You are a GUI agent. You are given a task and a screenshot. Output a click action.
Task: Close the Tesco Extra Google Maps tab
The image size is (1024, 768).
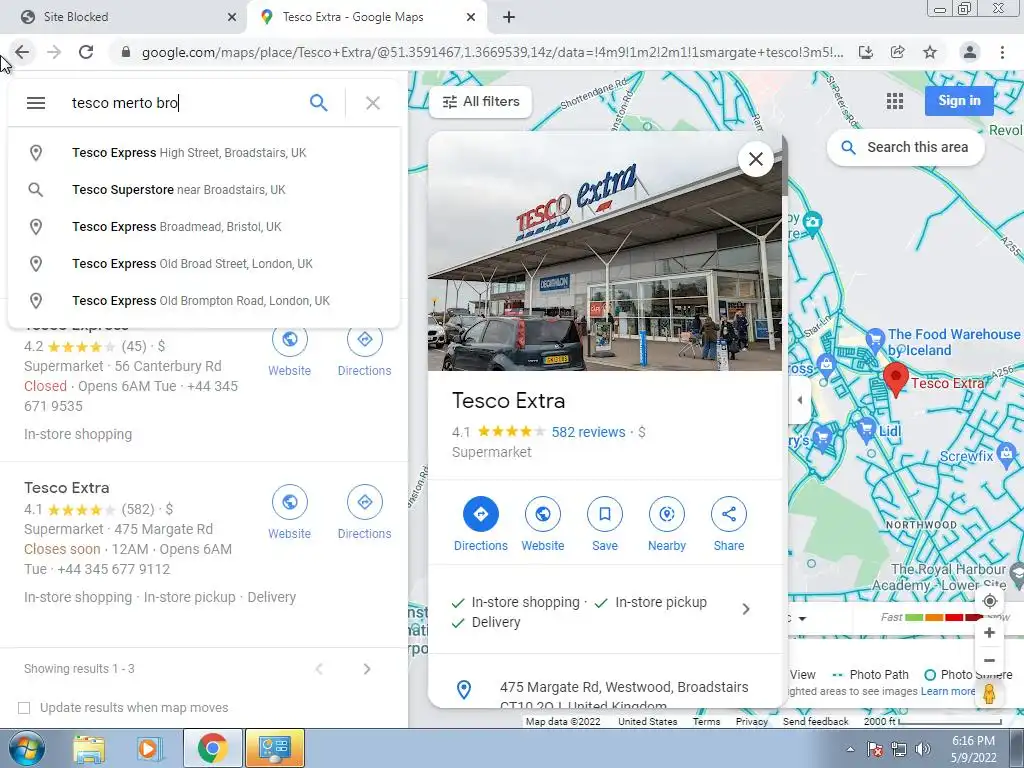pos(471,17)
